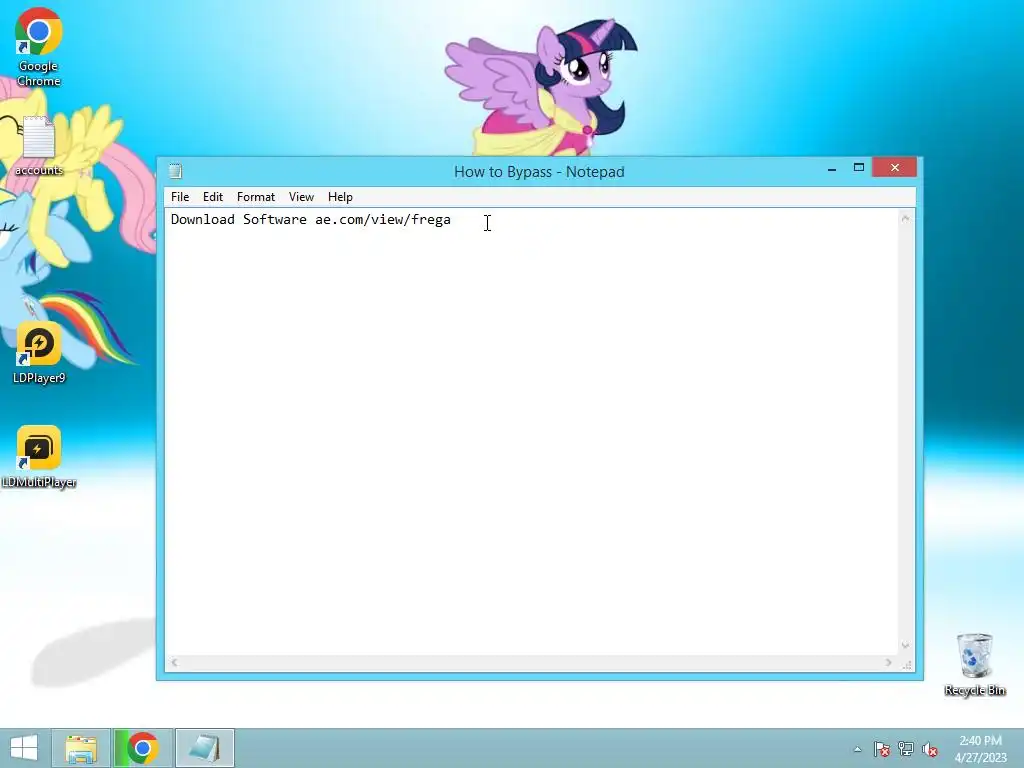Open the network status tray icon
Screen dimensions: 1024x768
(x=906, y=749)
